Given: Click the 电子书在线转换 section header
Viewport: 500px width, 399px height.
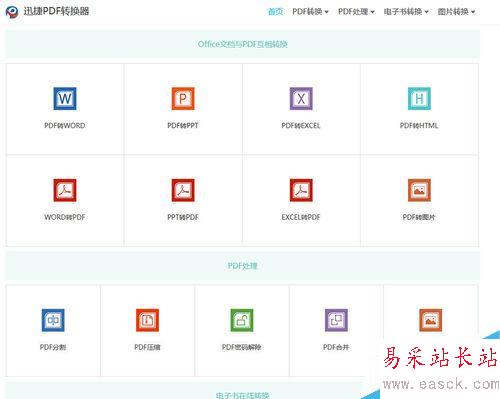Looking at the screenshot, I should click(x=242, y=395).
